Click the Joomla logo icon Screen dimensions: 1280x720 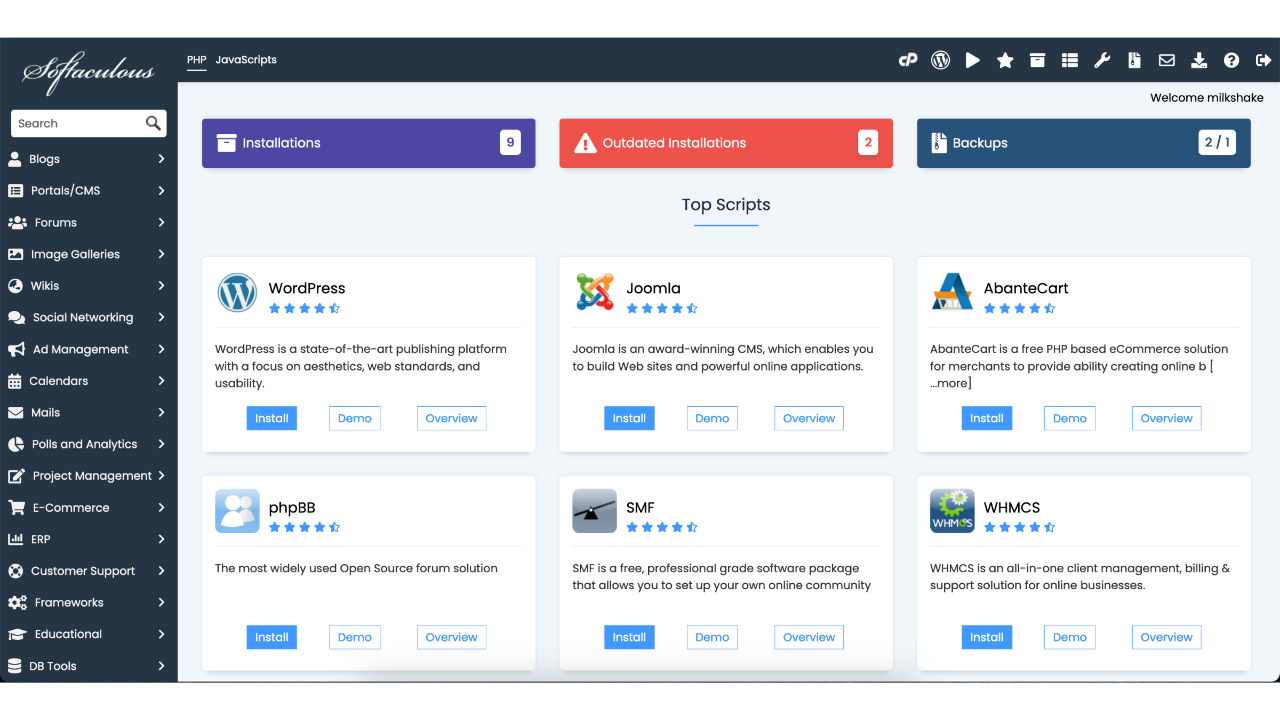[595, 292]
